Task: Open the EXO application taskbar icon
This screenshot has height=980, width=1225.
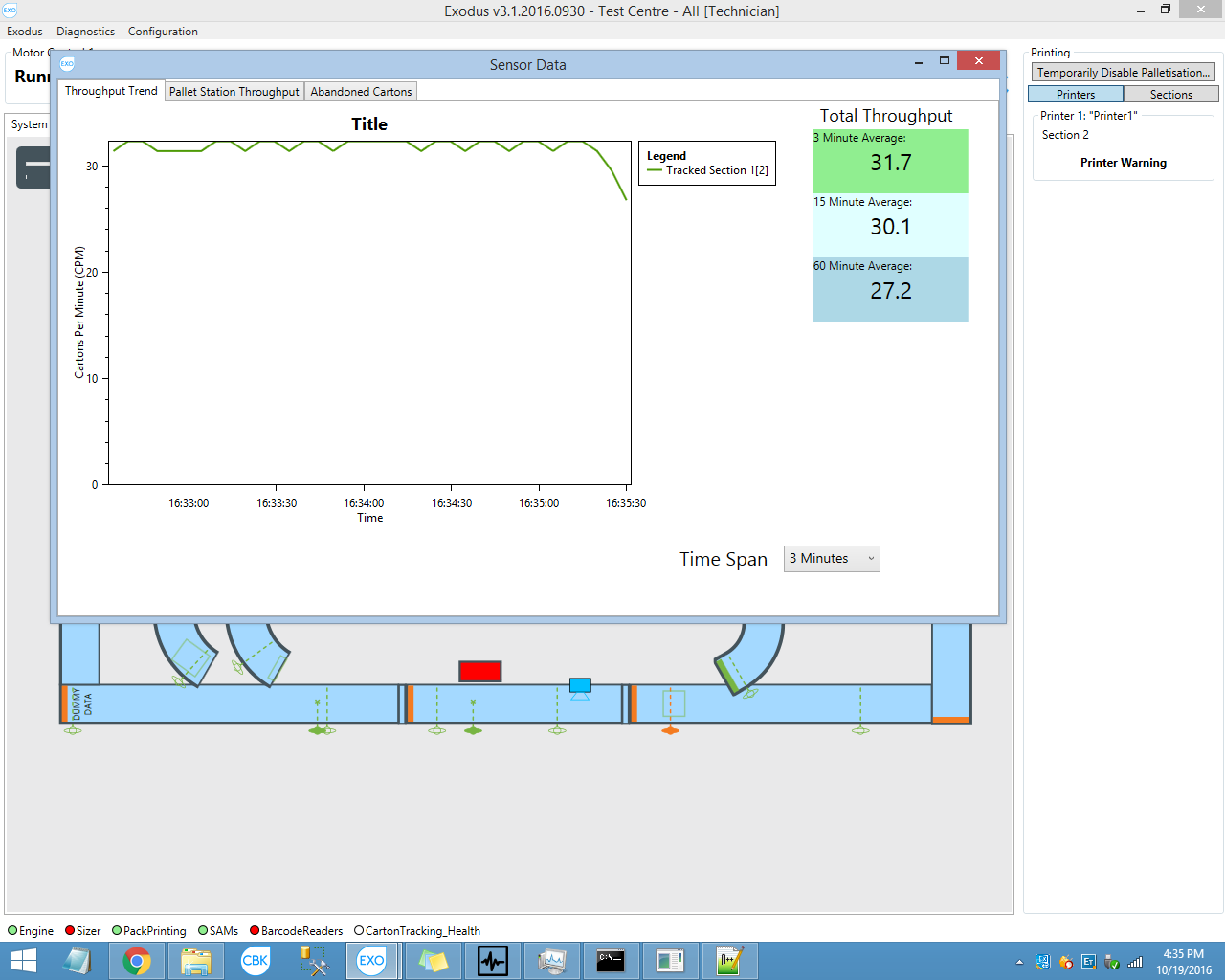Action: tap(372, 961)
